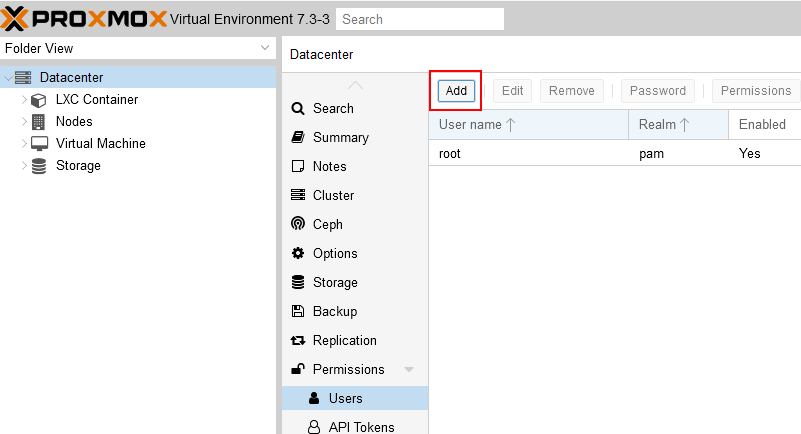Click the LXC Container cube icon
This screenshot has height=434, width=801.
click(38, 100)
